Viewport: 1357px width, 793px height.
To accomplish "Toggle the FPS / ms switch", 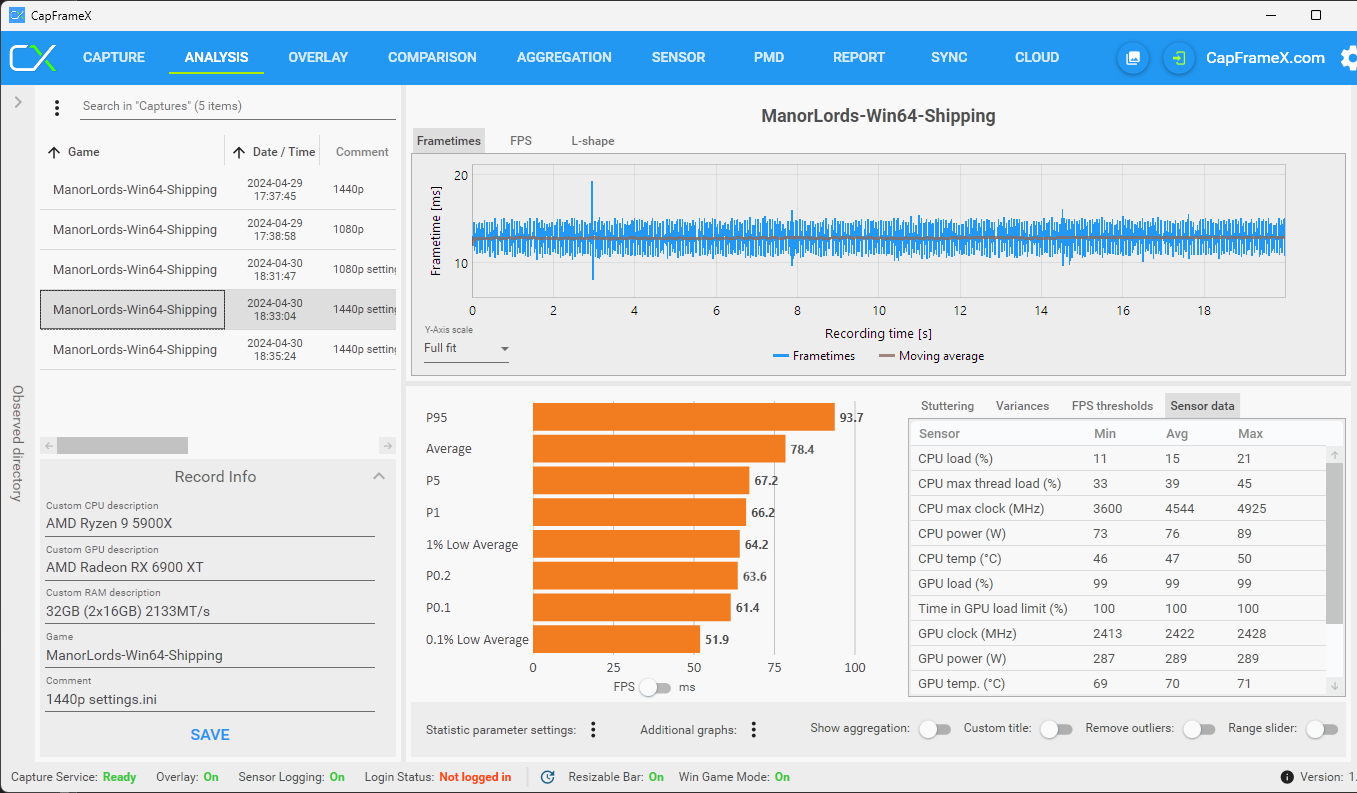I will click(655, 688).
